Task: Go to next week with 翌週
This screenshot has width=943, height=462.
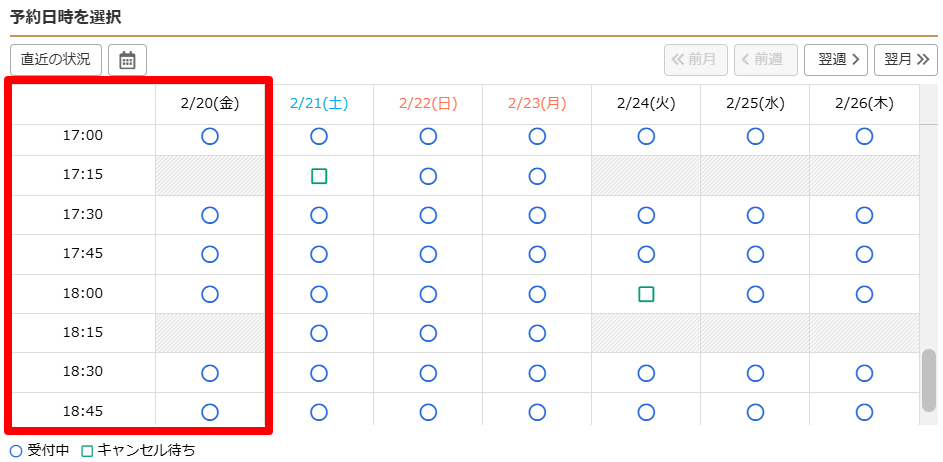Action: click(835, 60)
